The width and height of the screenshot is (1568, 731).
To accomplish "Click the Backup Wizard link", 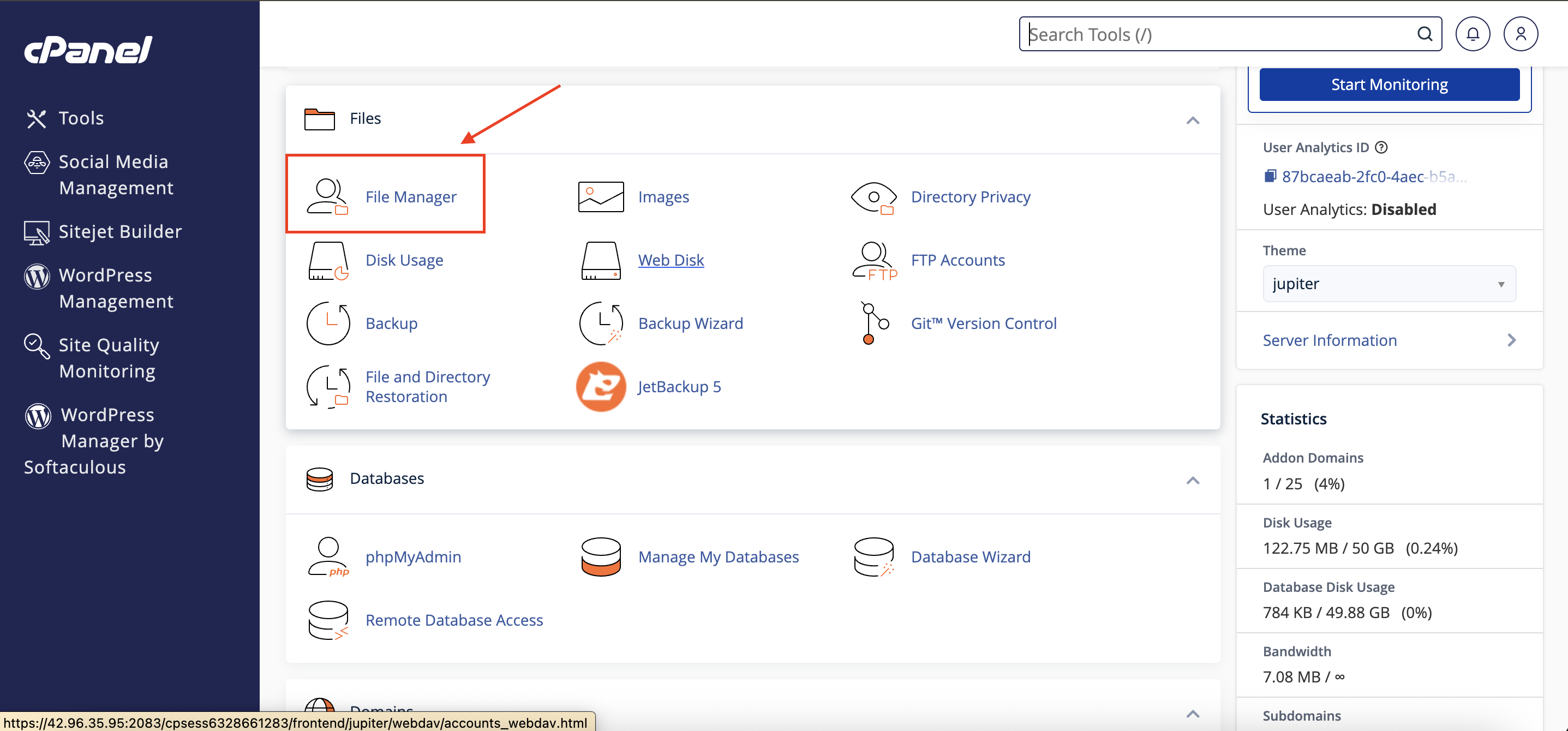I will tap(690, 323).
